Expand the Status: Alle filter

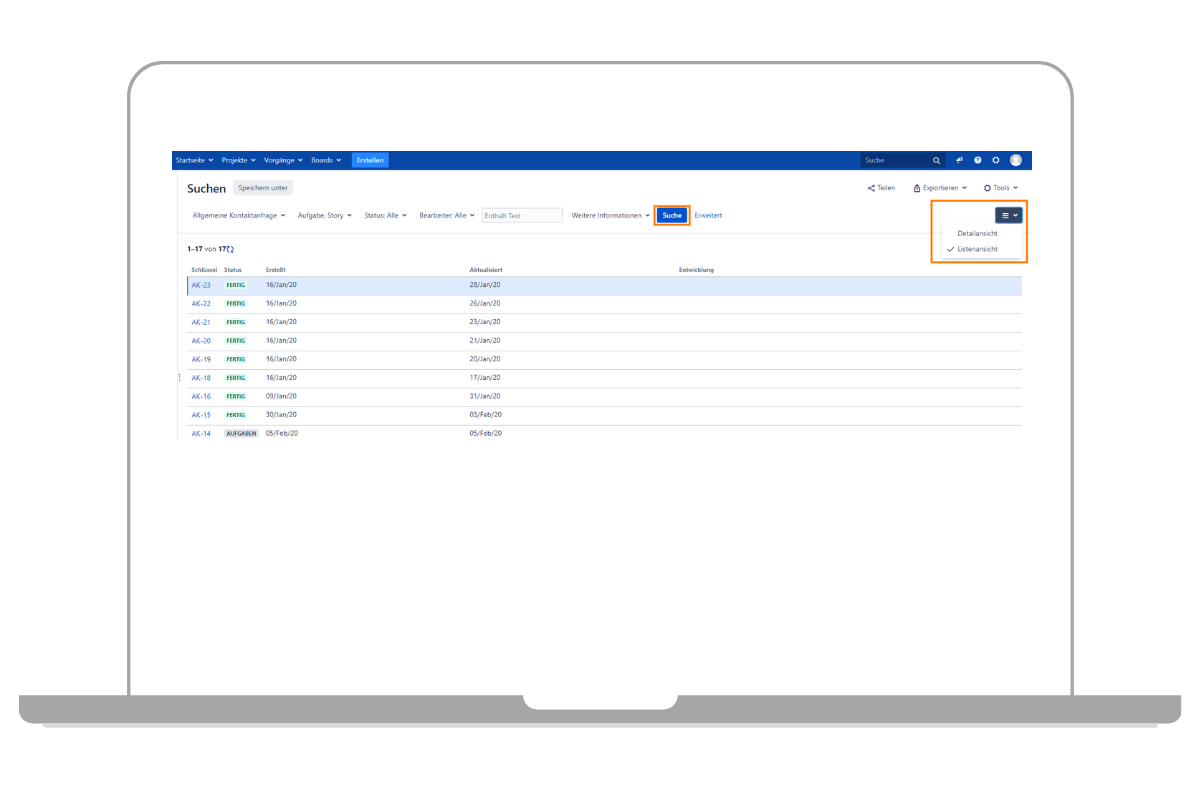[385, 215]
